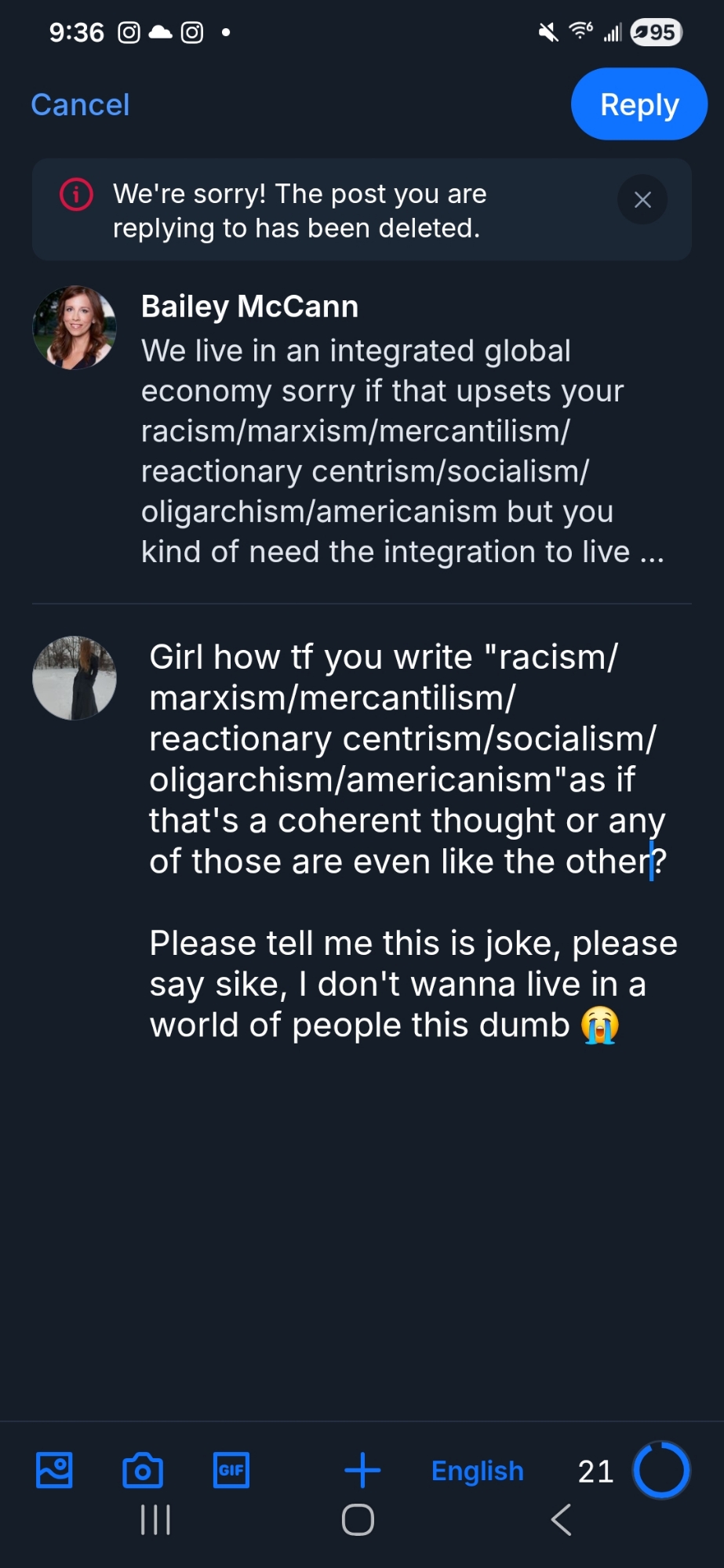Cancel composing the reply
This screenshot has height=1568, width=724.
pyautogui.click(x=80, y=105)
